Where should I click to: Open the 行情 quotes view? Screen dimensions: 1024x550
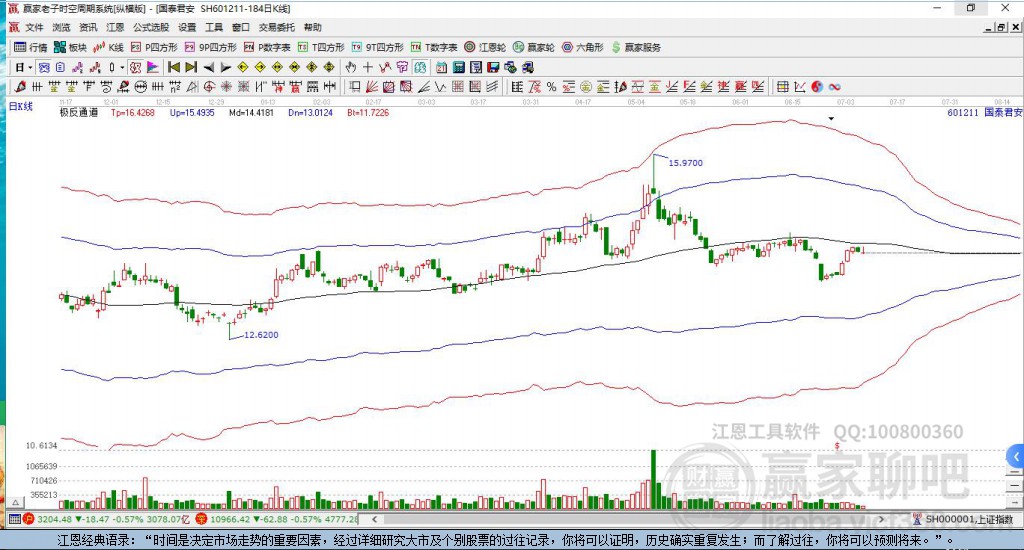pyautogui.click(x=31, y=47)
